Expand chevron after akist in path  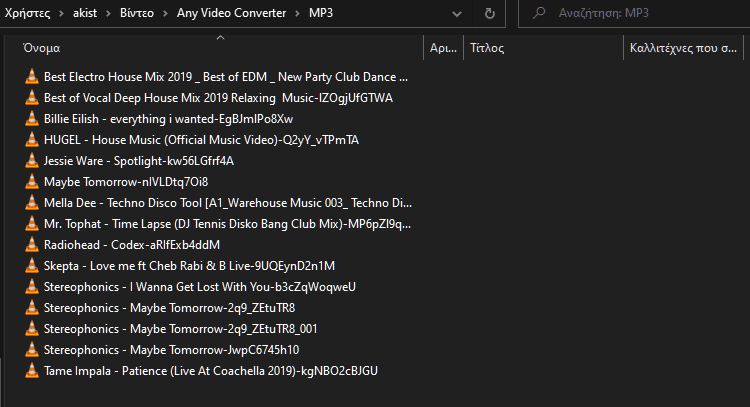tap(108, 13)
